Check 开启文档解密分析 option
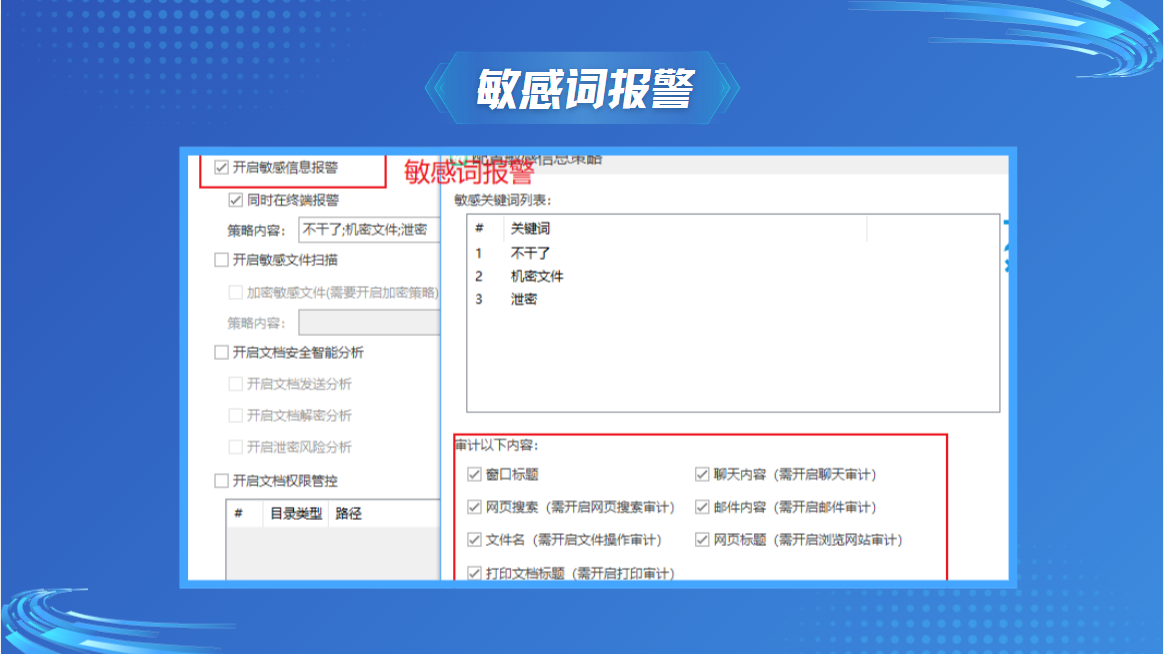This screenshot has height=654, width=1164. pyautogui.click(x=235, y=415)
